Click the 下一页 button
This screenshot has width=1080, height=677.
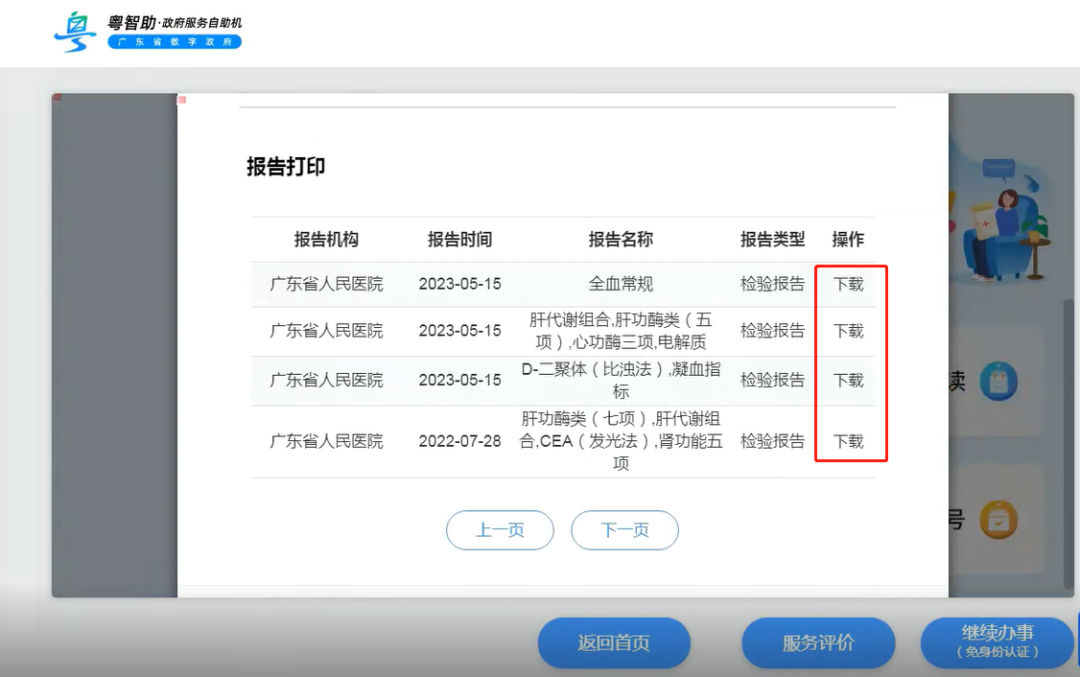pos(624,530)
